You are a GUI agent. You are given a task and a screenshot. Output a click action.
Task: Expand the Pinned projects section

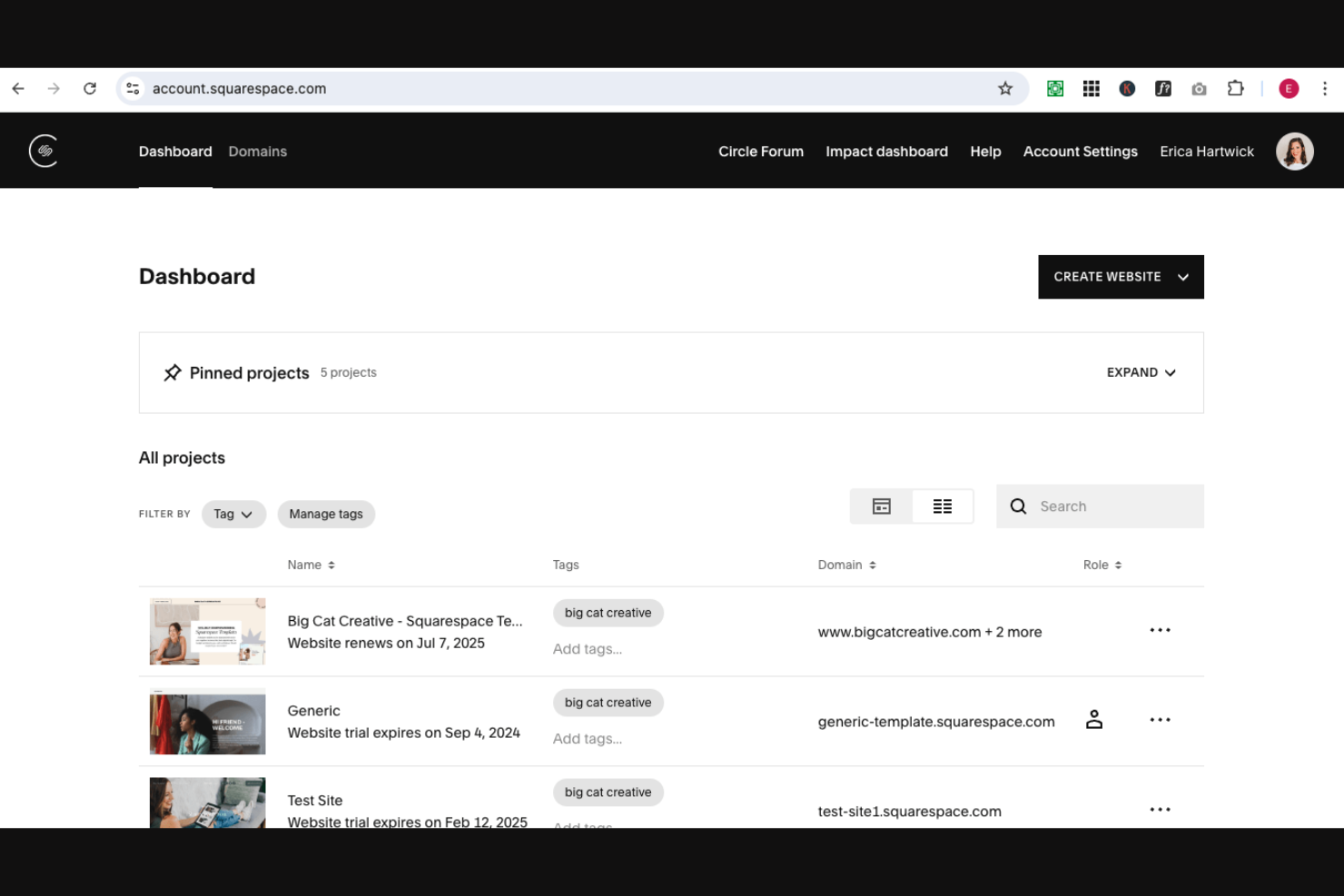click(1141, 372)
